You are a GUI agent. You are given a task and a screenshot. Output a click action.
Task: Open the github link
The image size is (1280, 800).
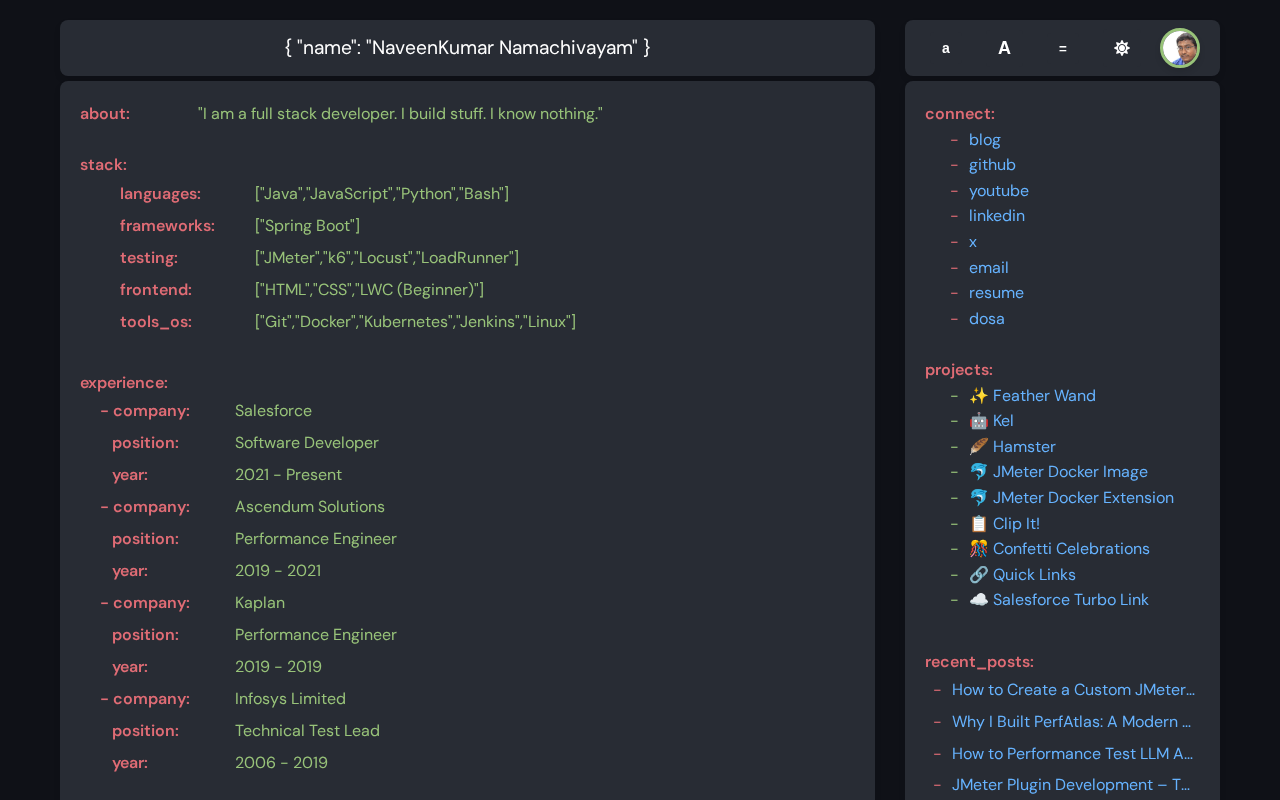992,165
